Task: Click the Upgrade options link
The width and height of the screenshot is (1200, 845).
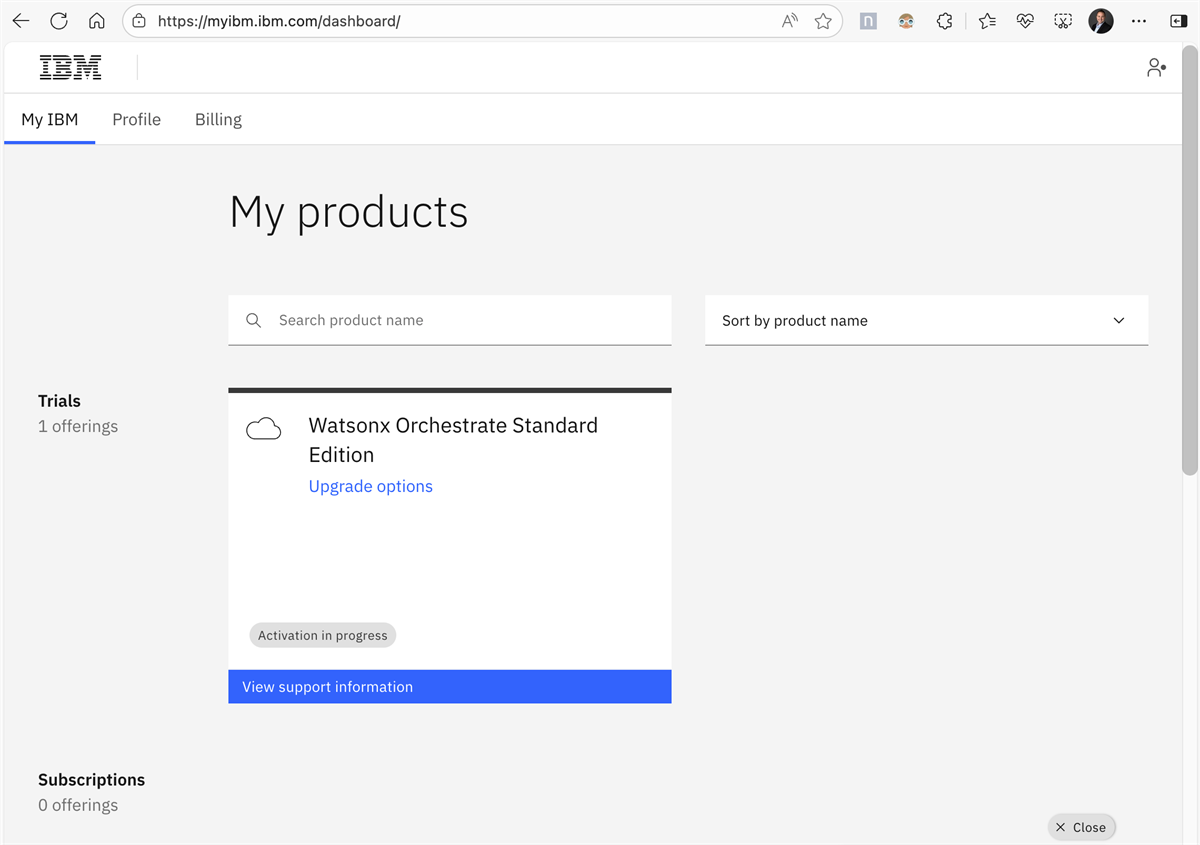Action: pyautogui.click(x=370, y=487)
